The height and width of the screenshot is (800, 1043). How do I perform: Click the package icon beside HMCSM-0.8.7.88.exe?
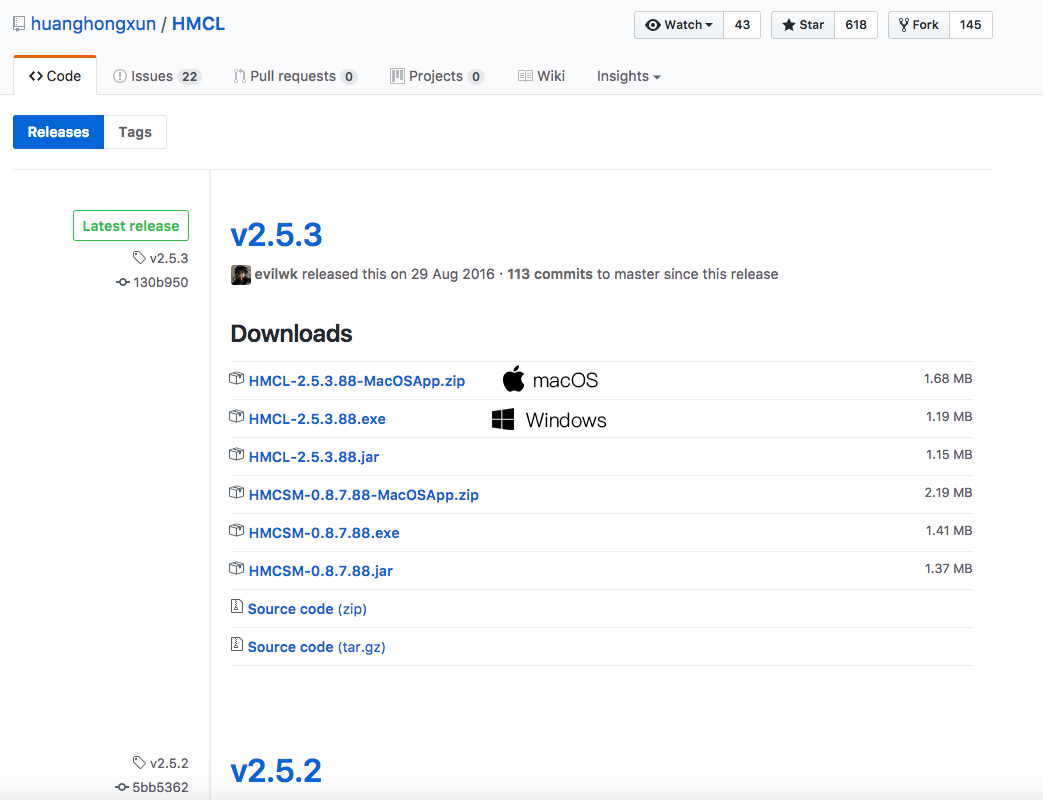tap(237, 532)
